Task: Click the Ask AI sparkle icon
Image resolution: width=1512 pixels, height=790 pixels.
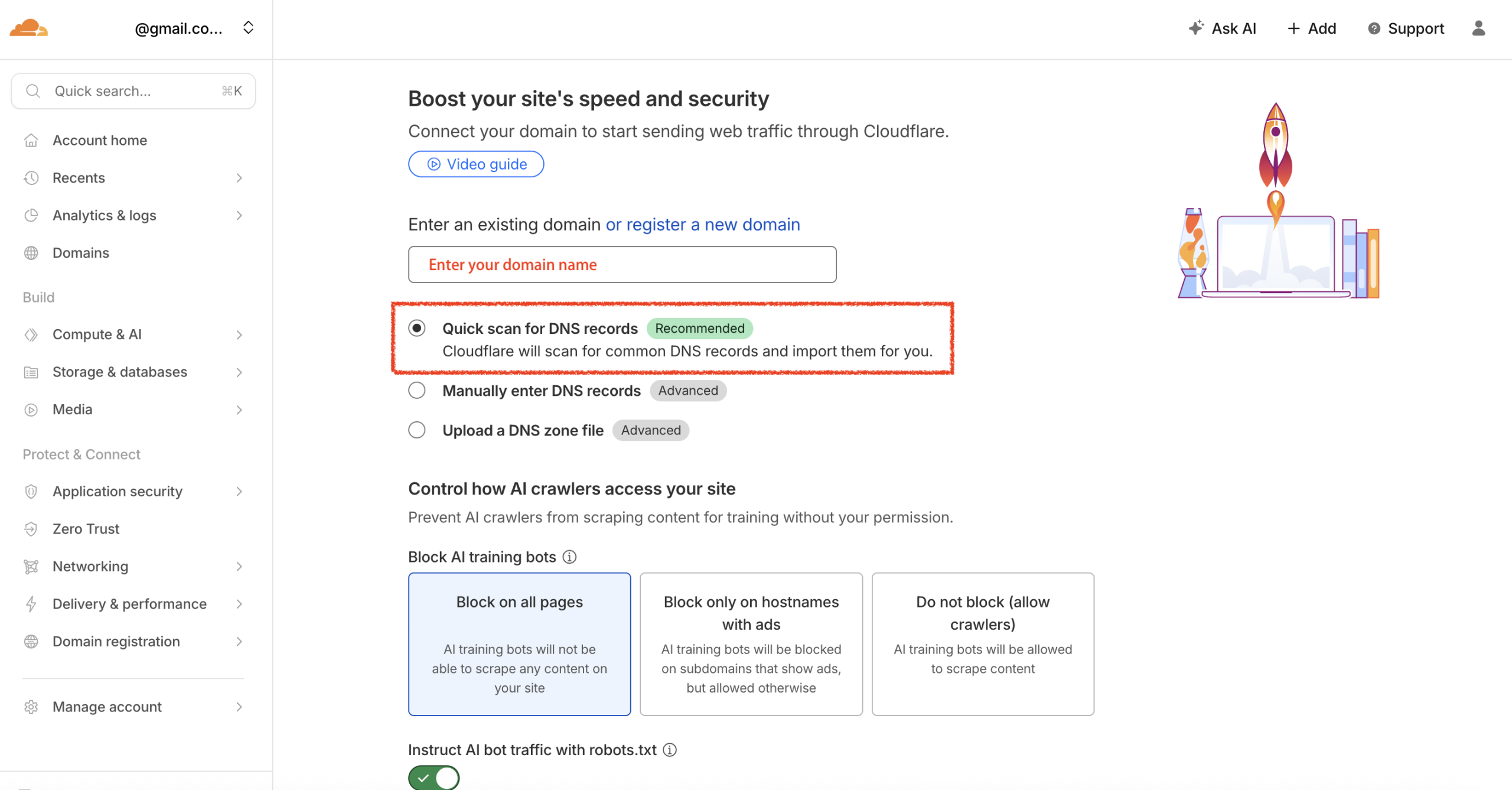Action: (x=1195, y=28)
